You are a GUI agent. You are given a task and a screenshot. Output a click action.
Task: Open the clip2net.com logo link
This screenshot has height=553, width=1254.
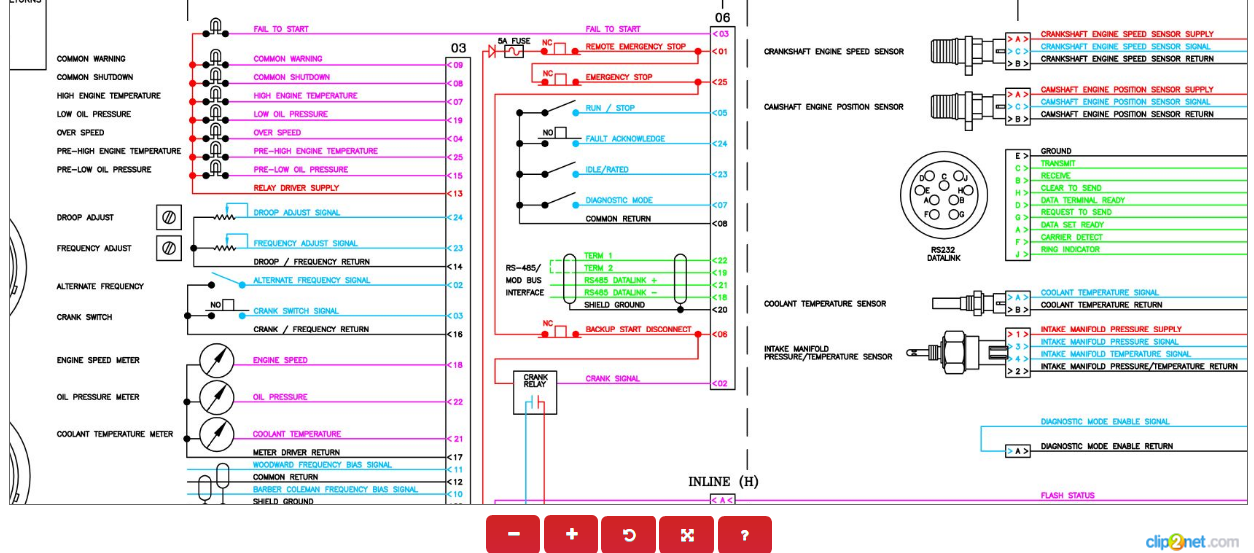(x=1192, y=541)
